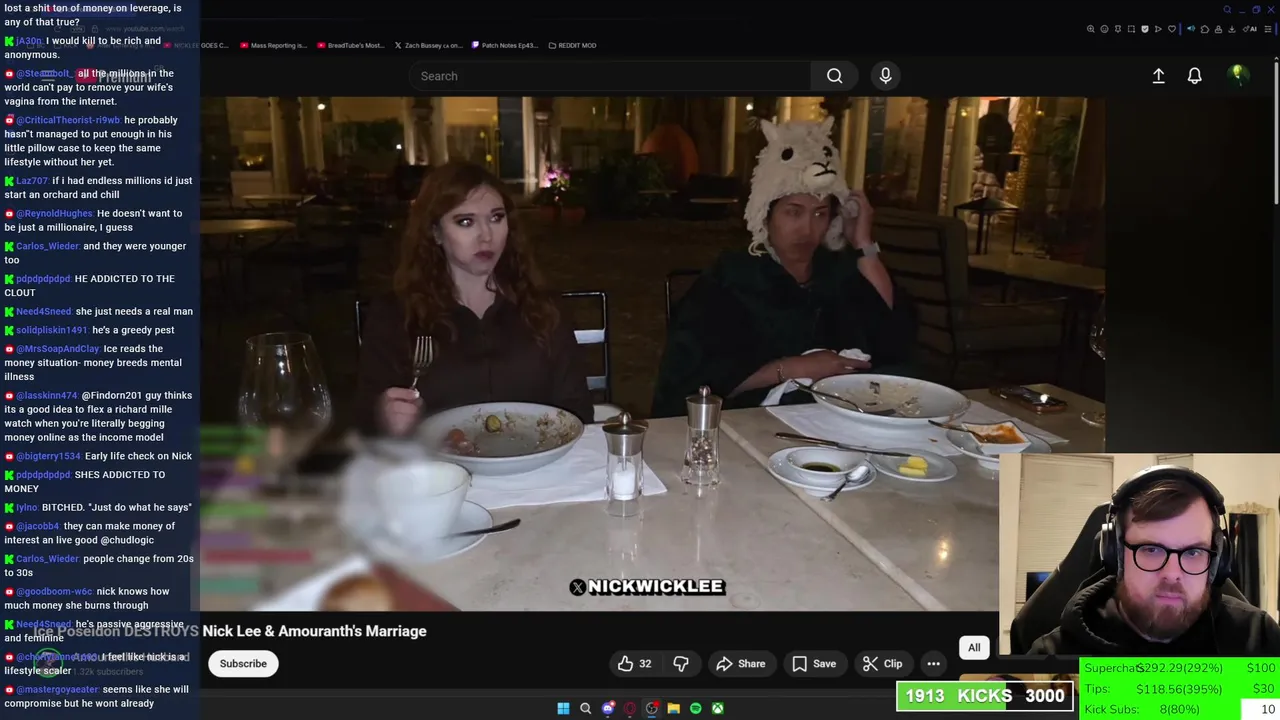Open the browser AI assistant icon
The height and width of the screenshot is (720, 1280).
pos(1248,29)
